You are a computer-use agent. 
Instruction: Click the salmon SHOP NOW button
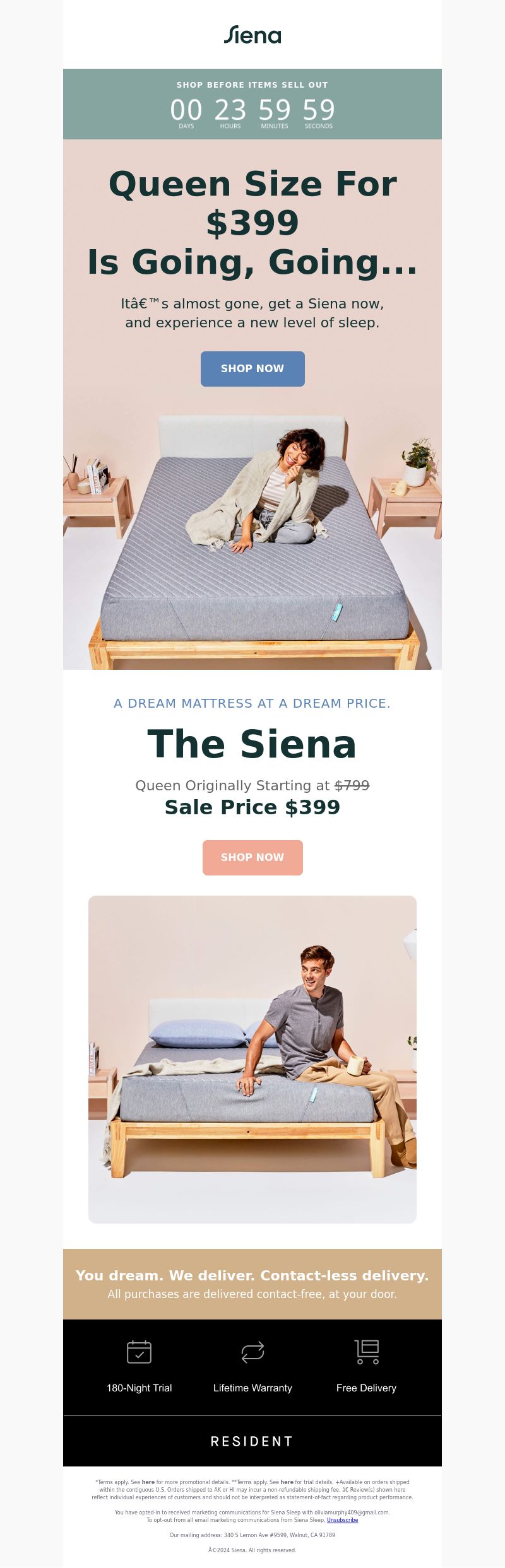tap(252, 858)
